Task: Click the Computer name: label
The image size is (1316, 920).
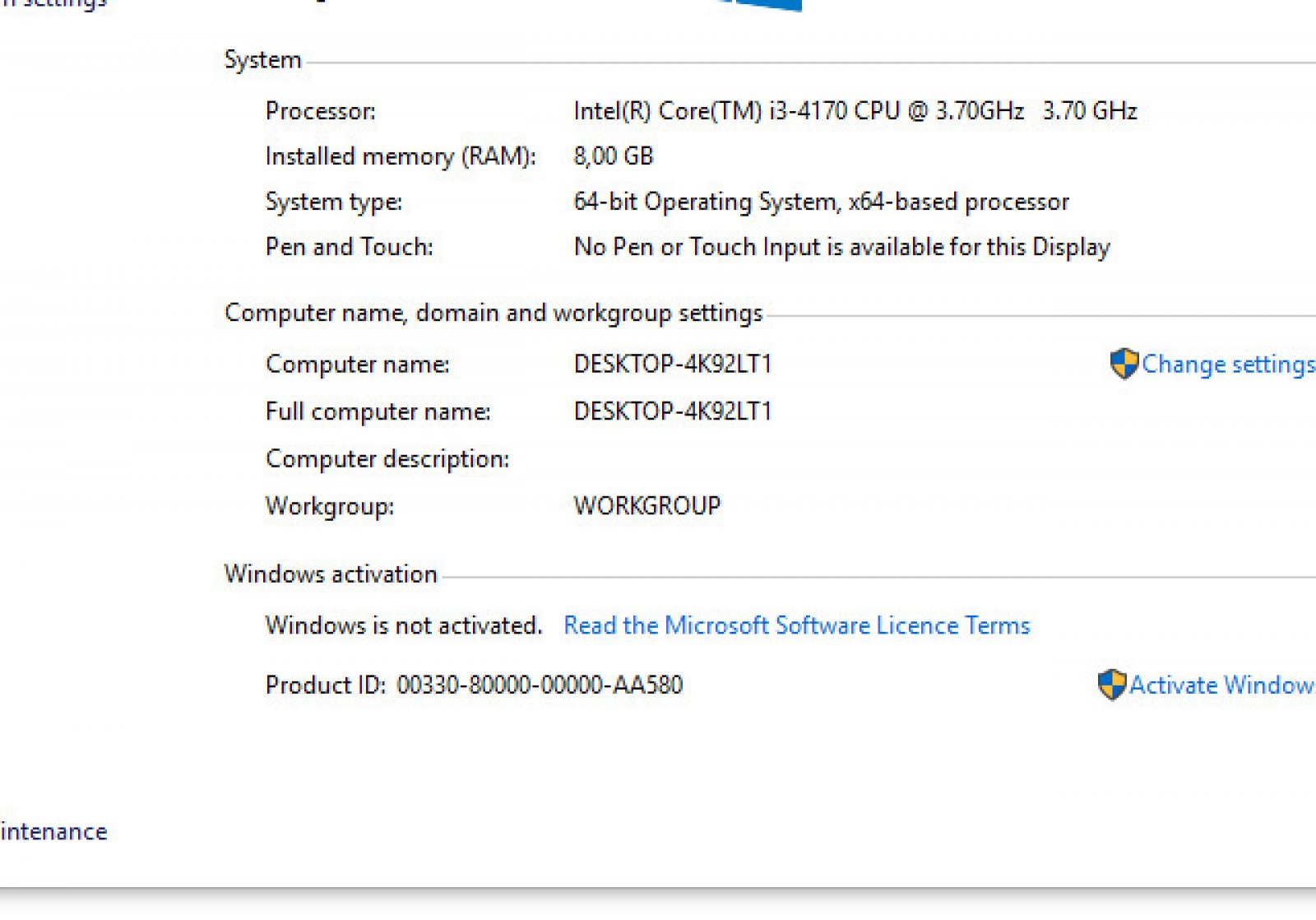Action: [x=358, y=365]
